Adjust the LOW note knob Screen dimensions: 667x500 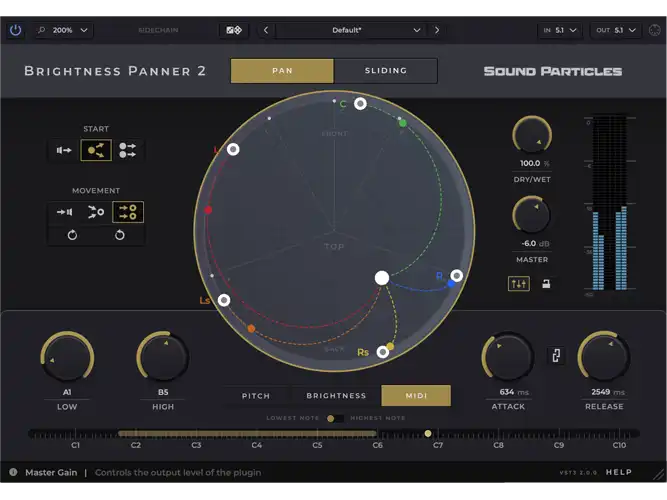click(x=67, y=357)
